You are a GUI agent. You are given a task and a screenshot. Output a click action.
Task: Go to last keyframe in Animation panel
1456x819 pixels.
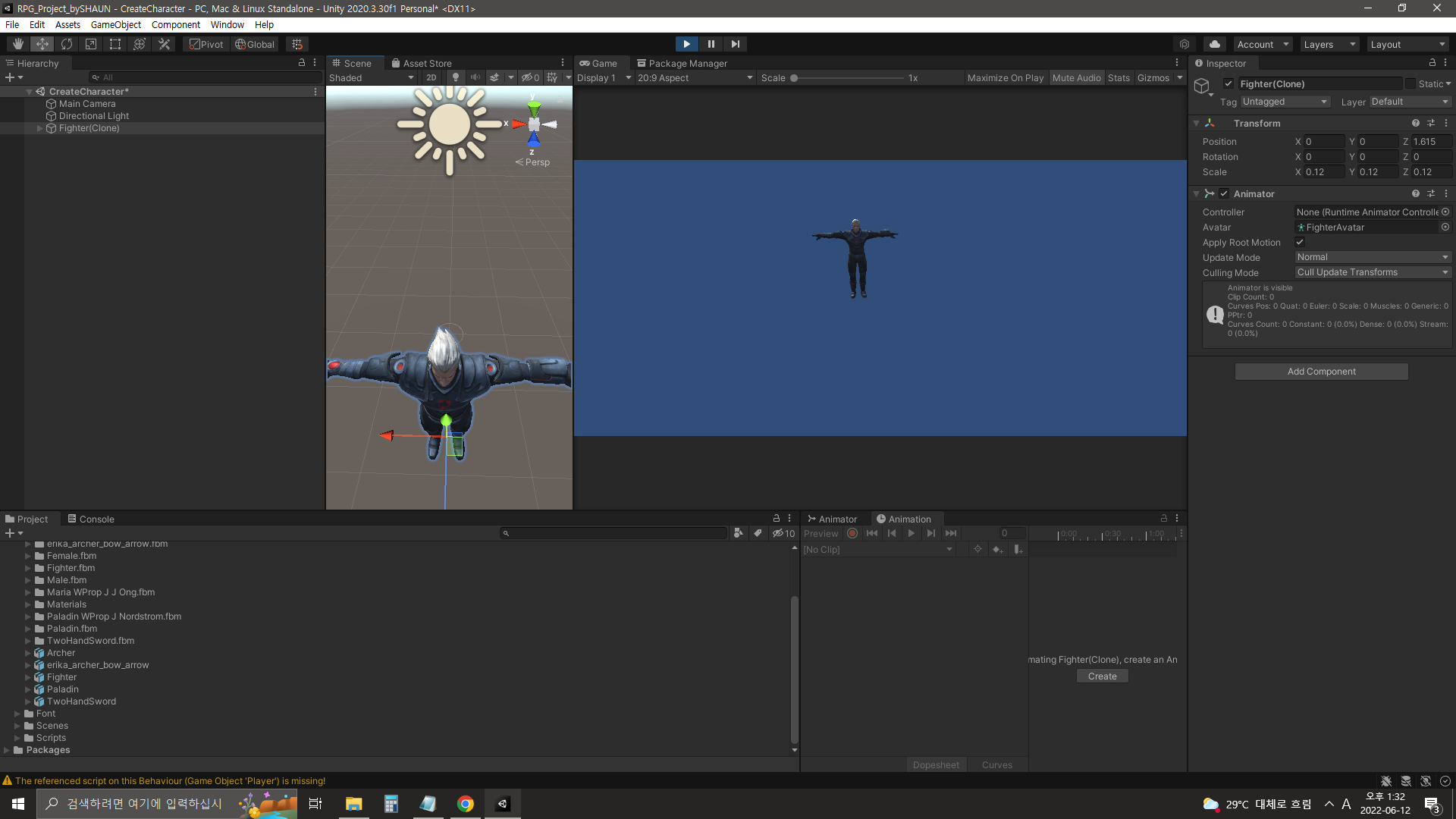point(951,533)
